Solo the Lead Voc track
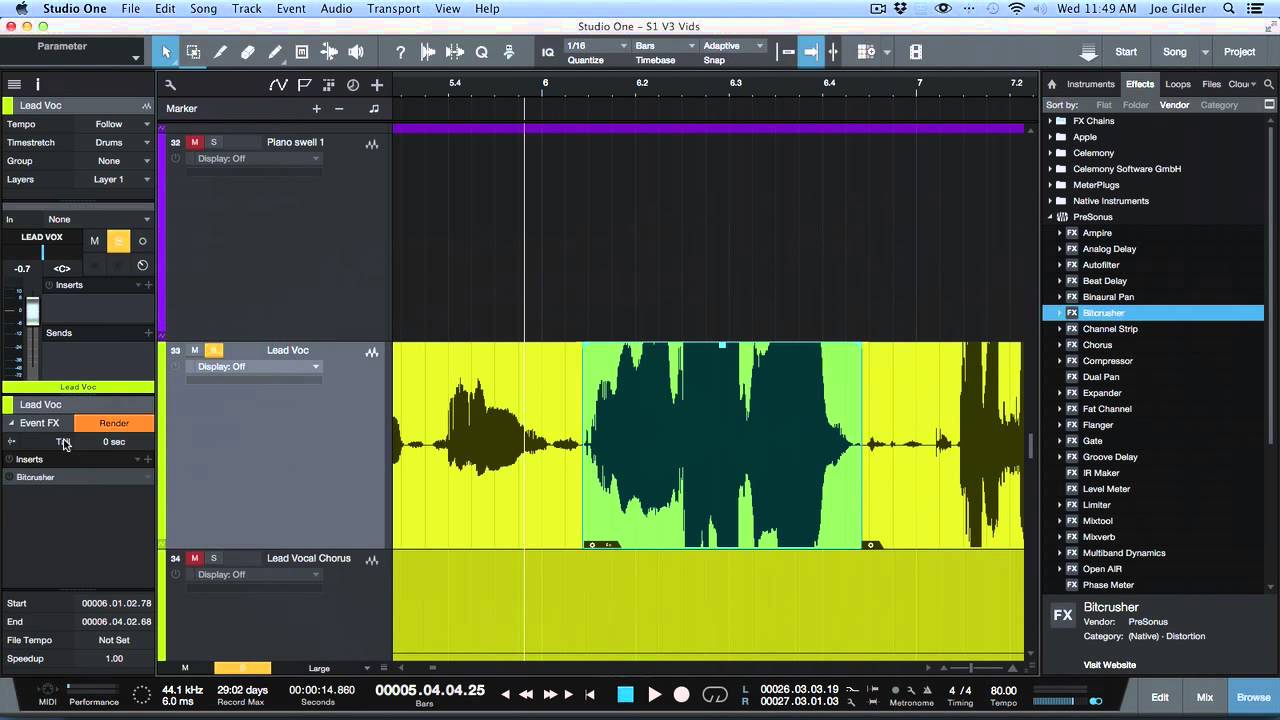 tap(214, 350)
